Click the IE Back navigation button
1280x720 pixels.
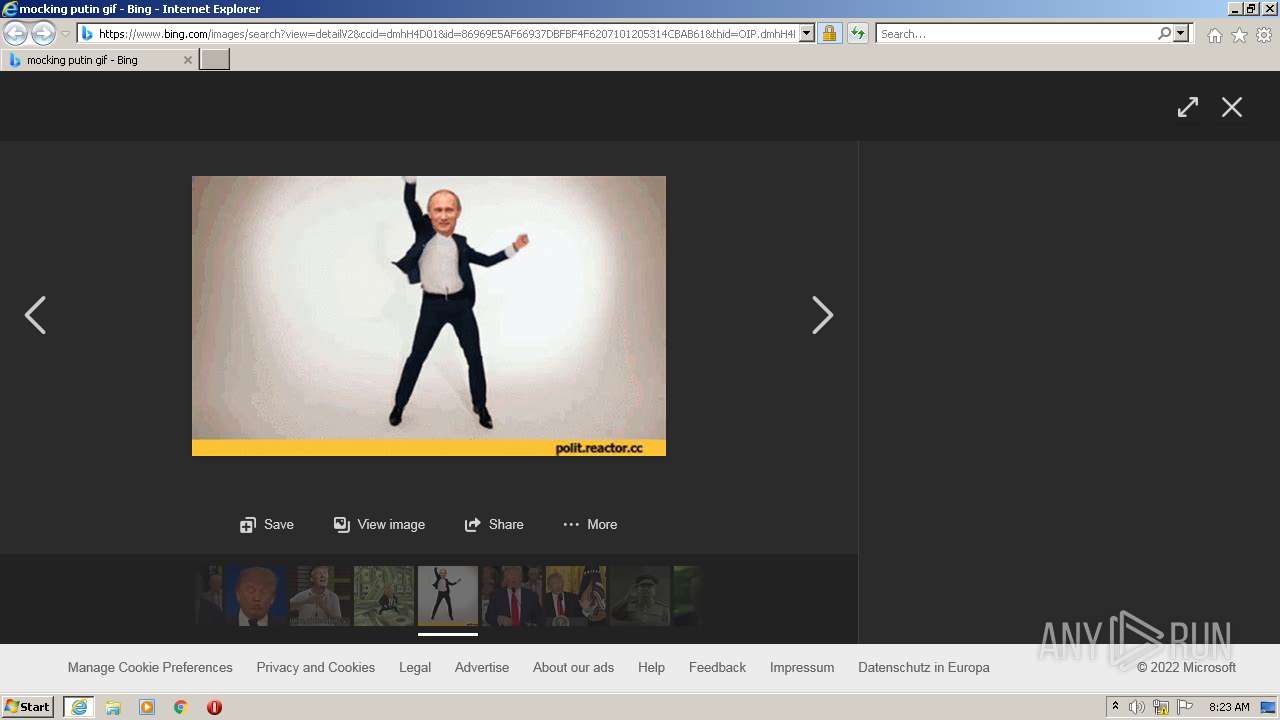pos(16,34)
